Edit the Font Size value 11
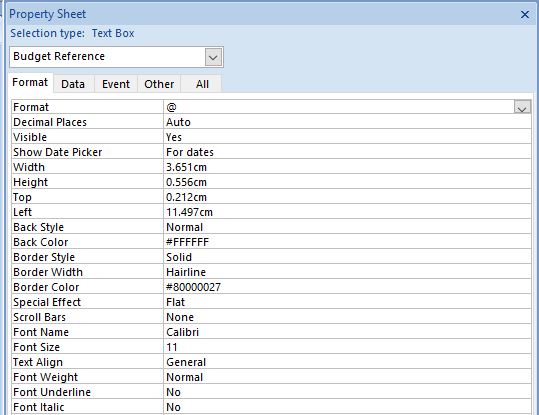Viewport: 539px width, 415px height. (347, 347)
